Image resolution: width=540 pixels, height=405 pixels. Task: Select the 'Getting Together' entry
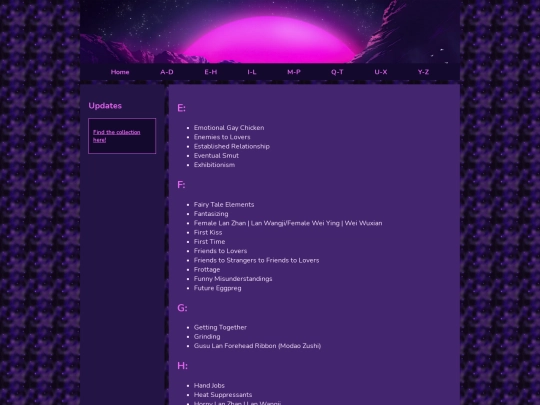(220, 328)
